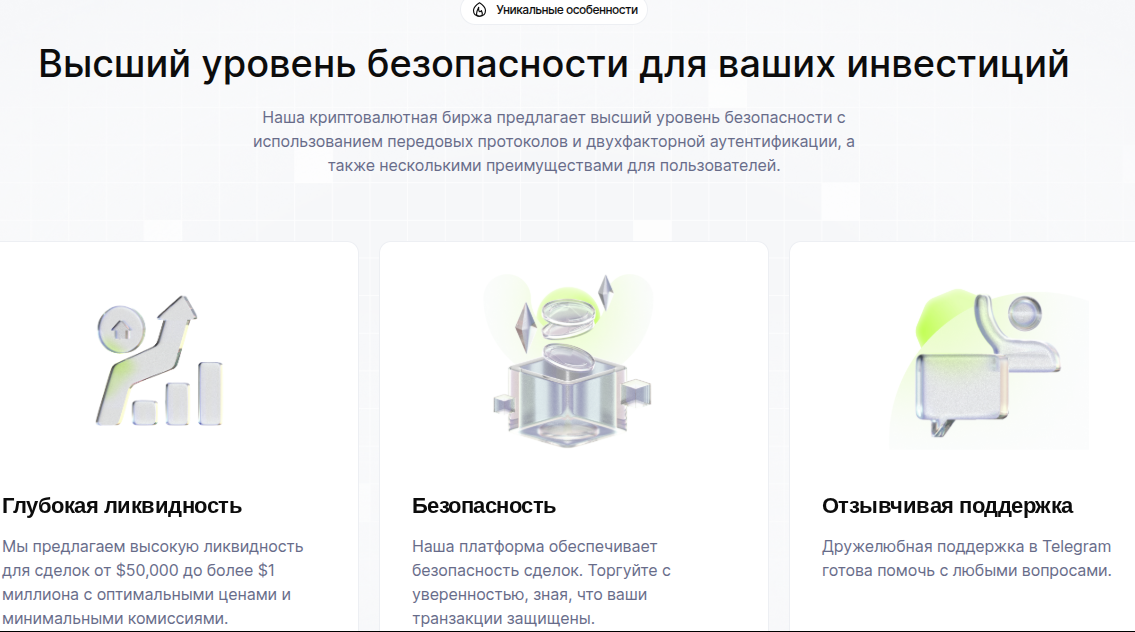This screenshot has width=1135, height=632.
Task: Click the description starting 'Мы предлагаем высокую ликвидность'
Action: tap(153, 583)
